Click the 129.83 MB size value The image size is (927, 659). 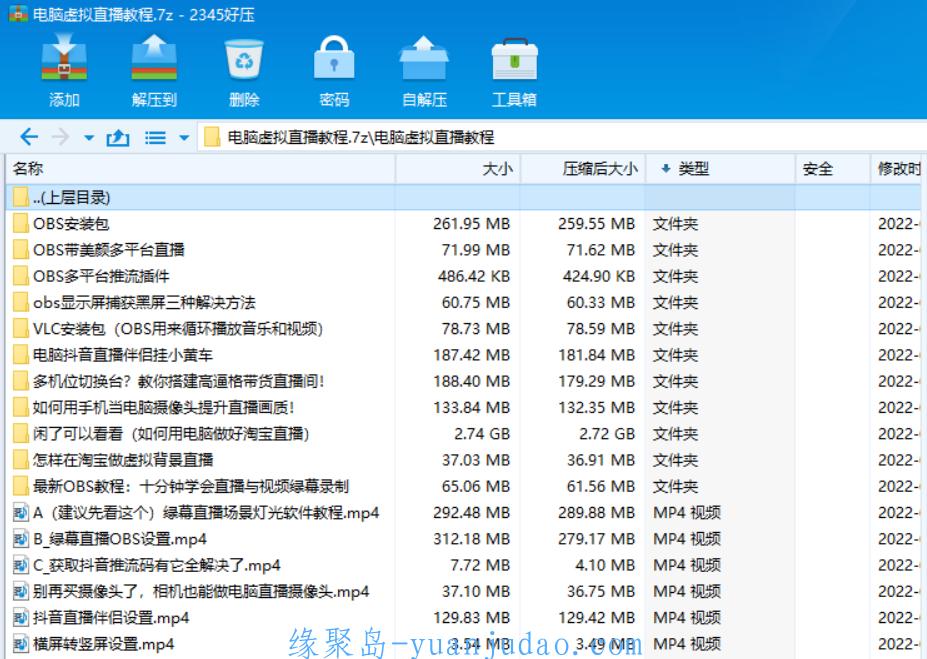point(471,618)
